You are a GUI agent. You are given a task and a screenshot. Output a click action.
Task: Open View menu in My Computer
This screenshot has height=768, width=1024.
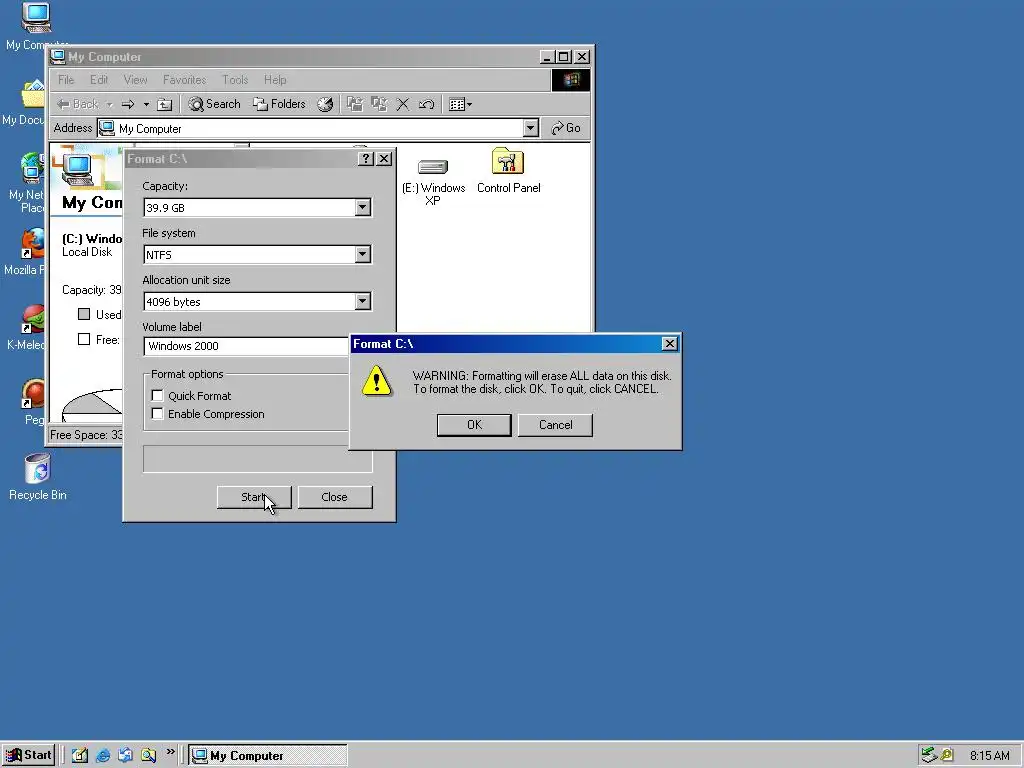(135, 80)
